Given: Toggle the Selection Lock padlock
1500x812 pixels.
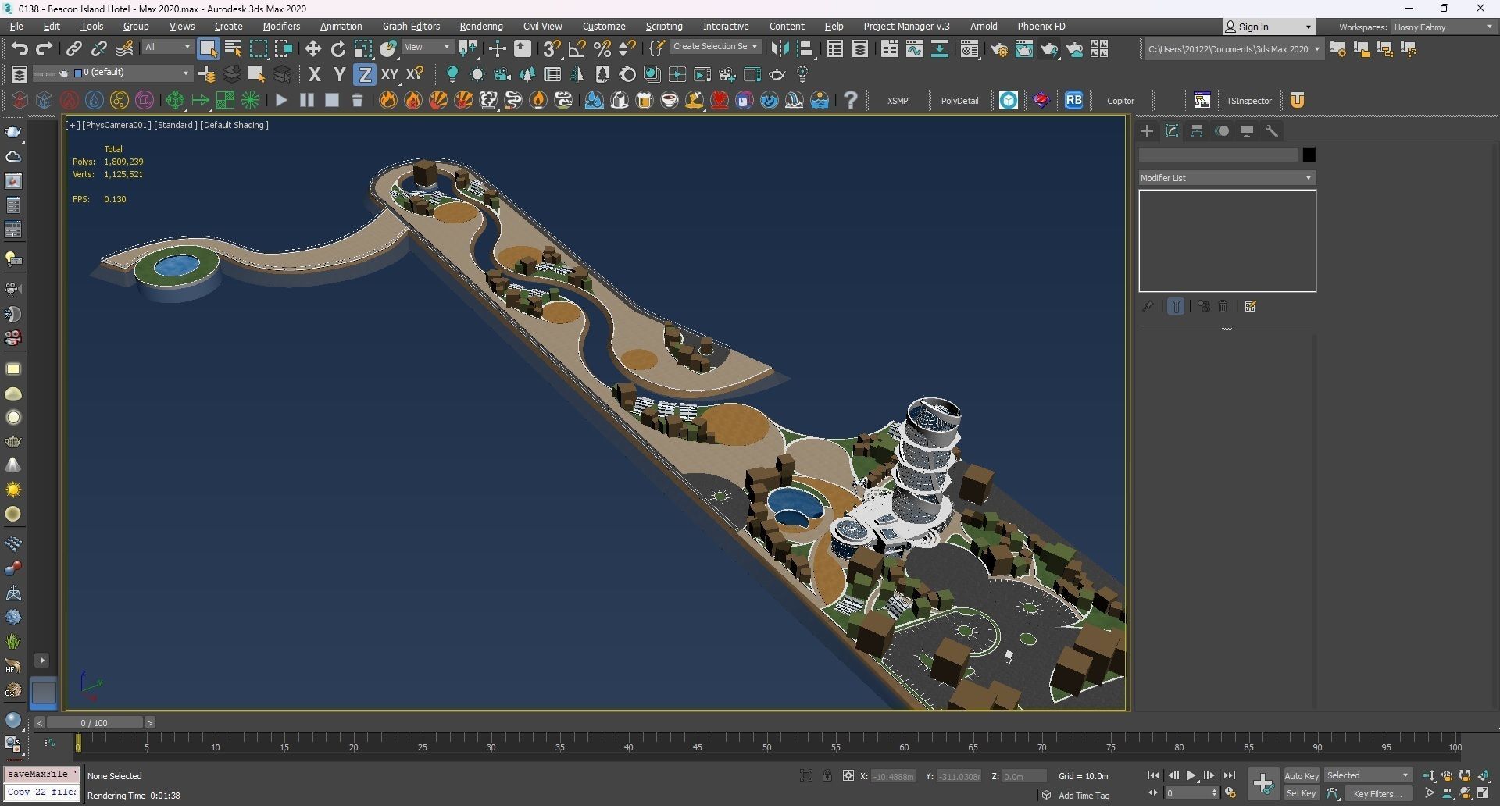Looking at the screenshot, I should [x=827, y=776].
